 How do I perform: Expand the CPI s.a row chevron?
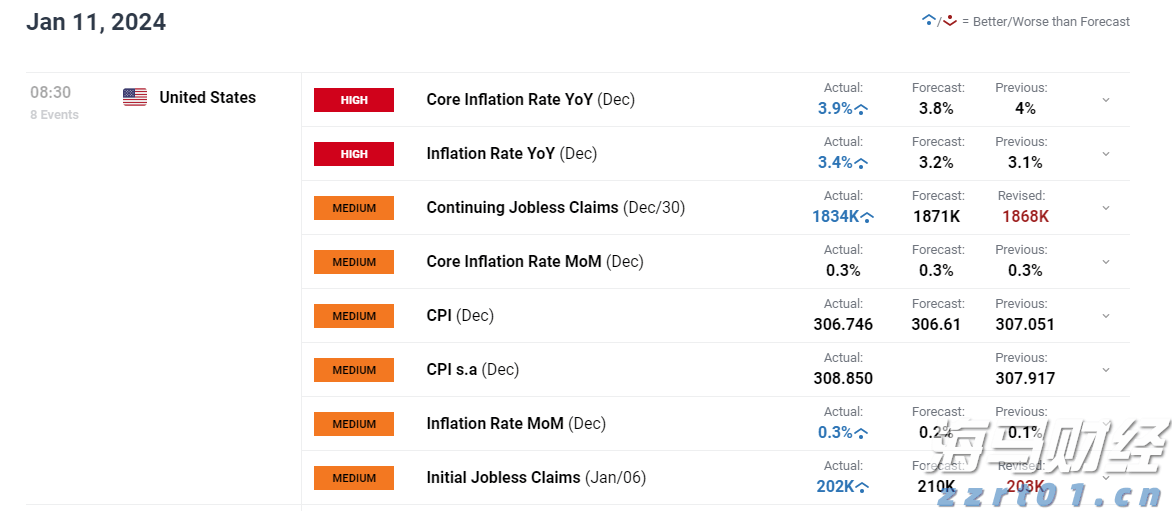pos(1106,370)
